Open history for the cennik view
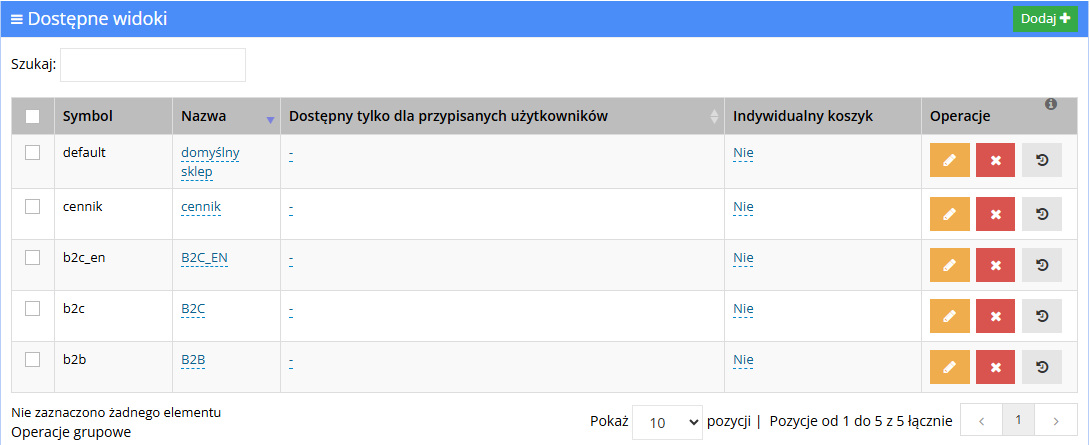The width and height of the screenshot is (1090, 445). pyautogui.click(x=1042, y=214)
